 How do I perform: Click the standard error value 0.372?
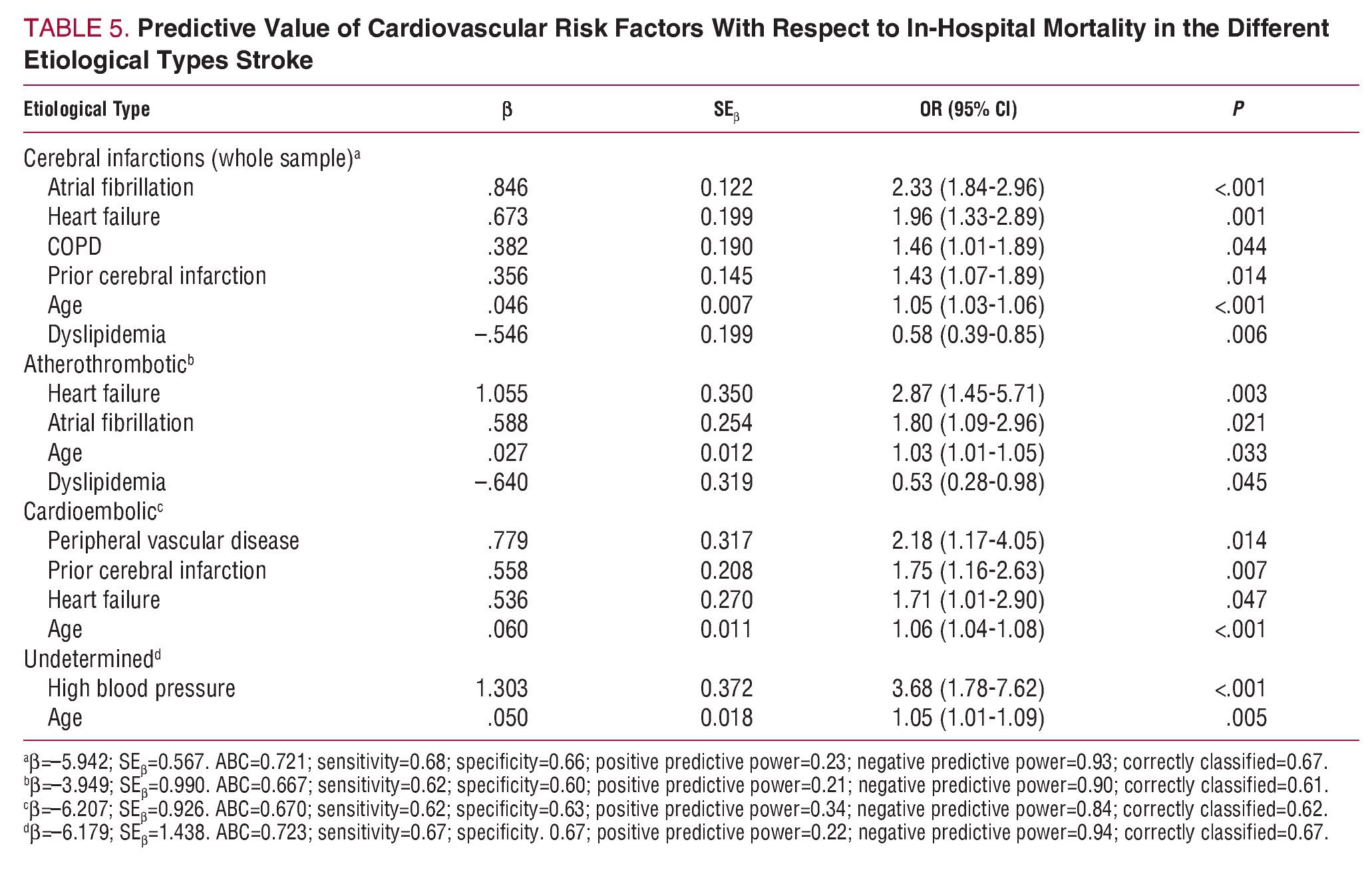click(x=726, y=688)
